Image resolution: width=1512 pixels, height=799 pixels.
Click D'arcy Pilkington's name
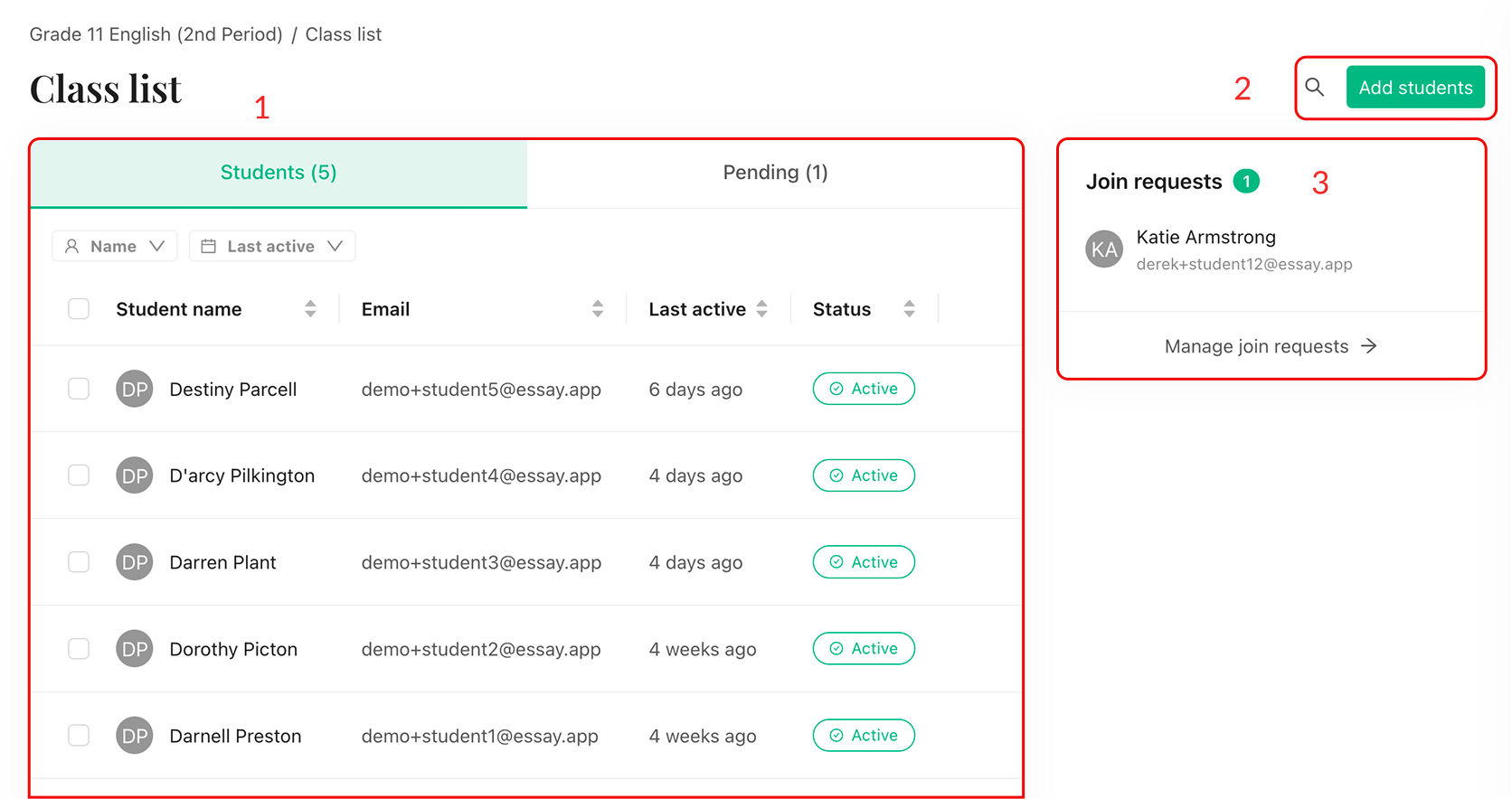(x=242, y=475)
